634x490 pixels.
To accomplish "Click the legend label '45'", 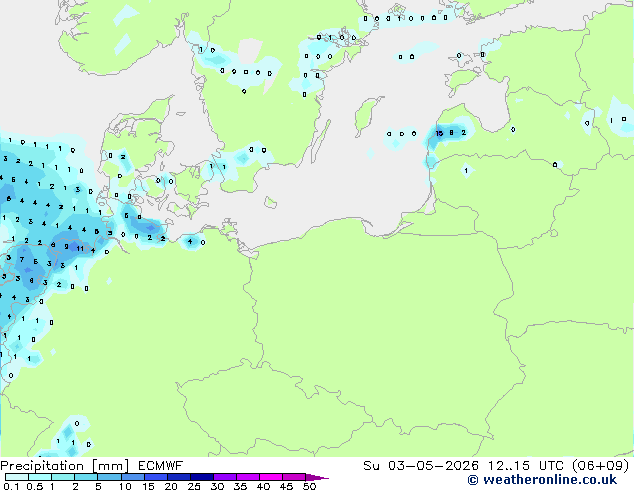I will coord(286,486).
